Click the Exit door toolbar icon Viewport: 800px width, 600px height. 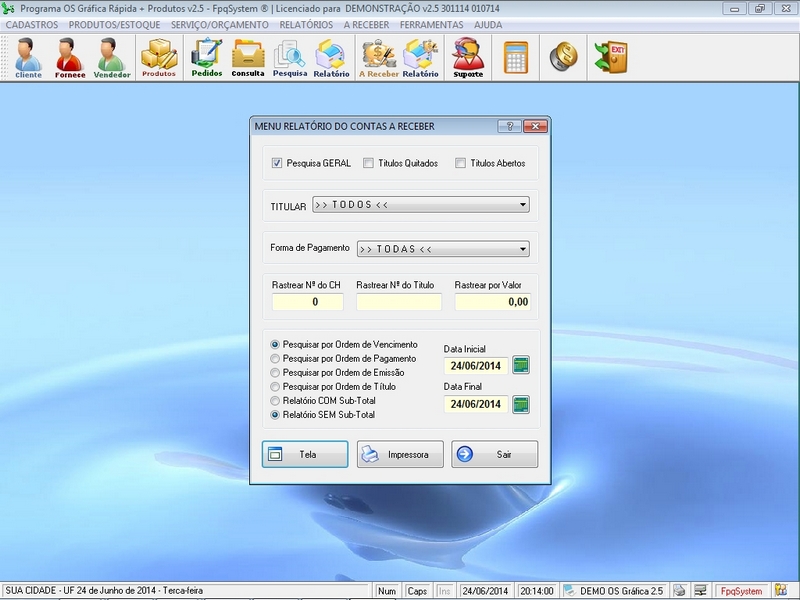611,57
